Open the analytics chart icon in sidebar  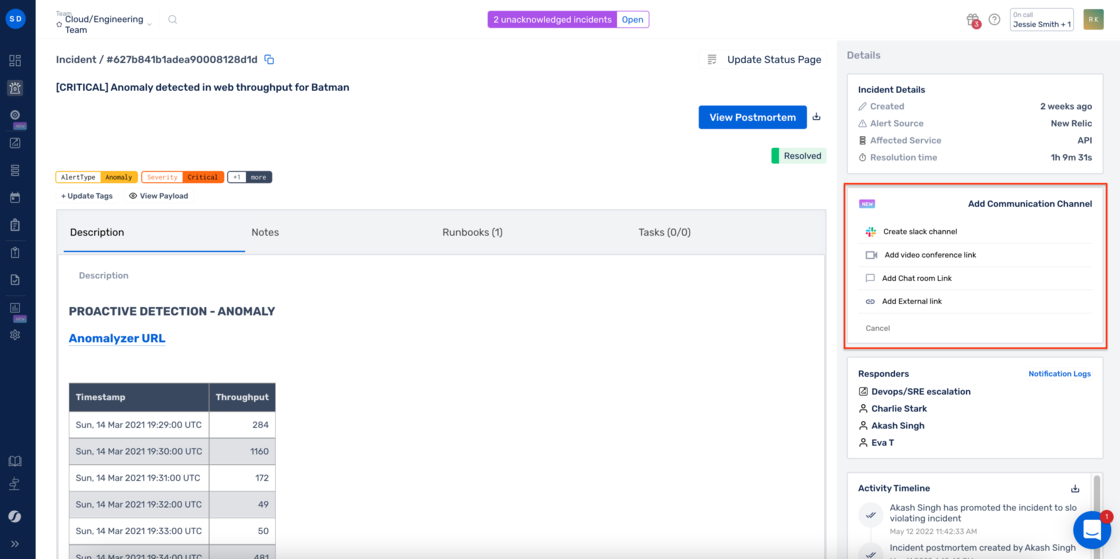tap(15, 308)
